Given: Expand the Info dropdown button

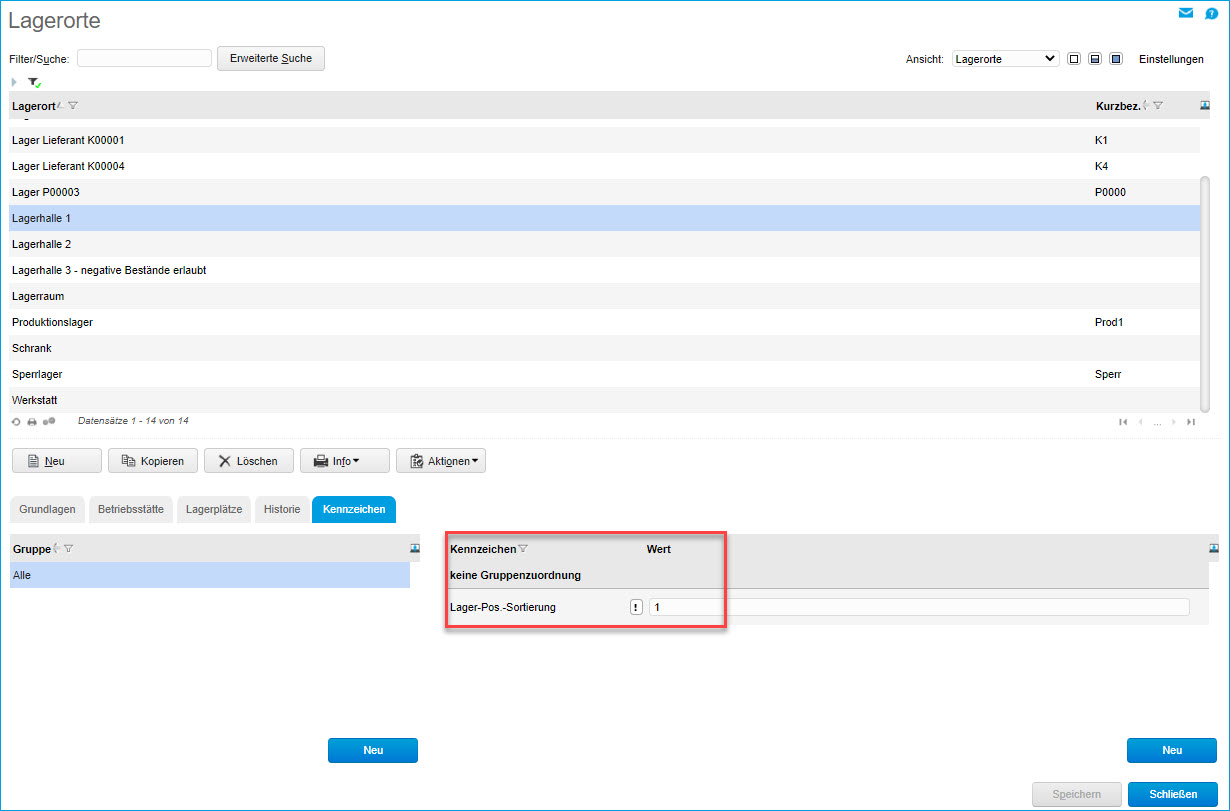Looking at the screenshot, I should point(344,461).
